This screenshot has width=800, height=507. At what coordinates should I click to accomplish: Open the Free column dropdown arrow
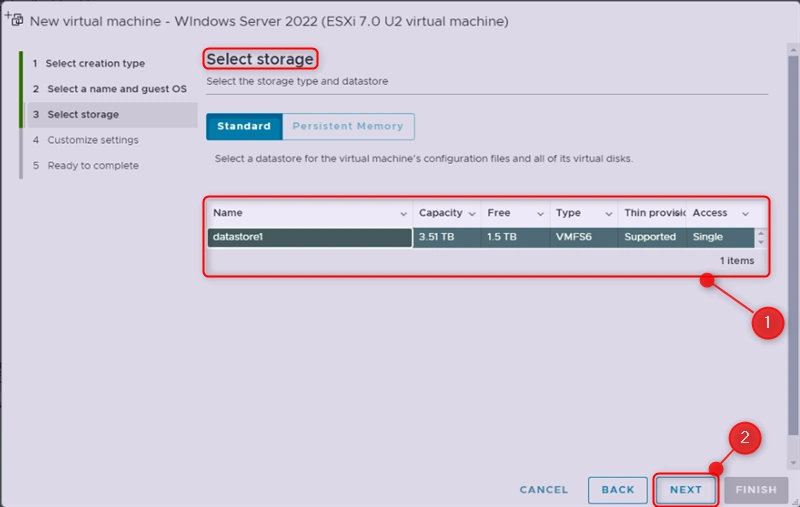tap(540, 214)
